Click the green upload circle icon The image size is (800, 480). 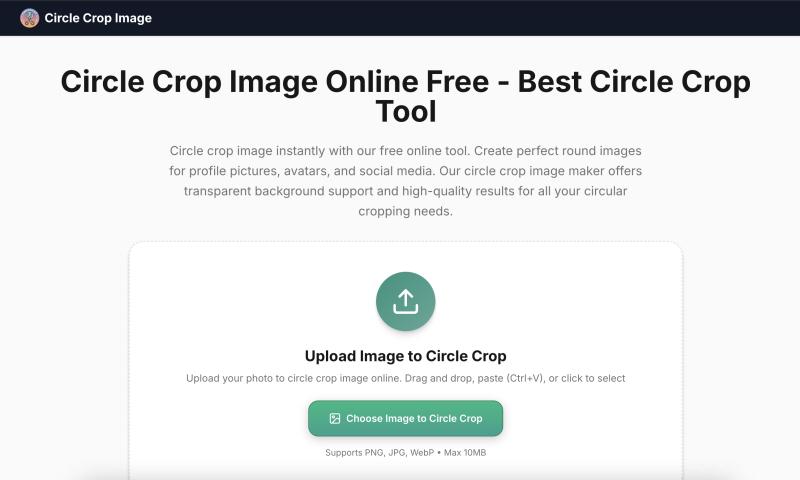pyautogui.click(x=406, y=301)
